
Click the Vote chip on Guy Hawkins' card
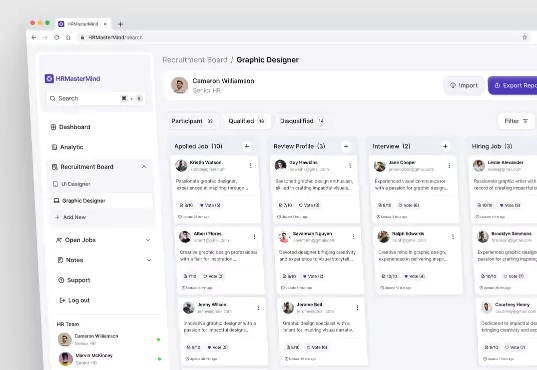309,205
